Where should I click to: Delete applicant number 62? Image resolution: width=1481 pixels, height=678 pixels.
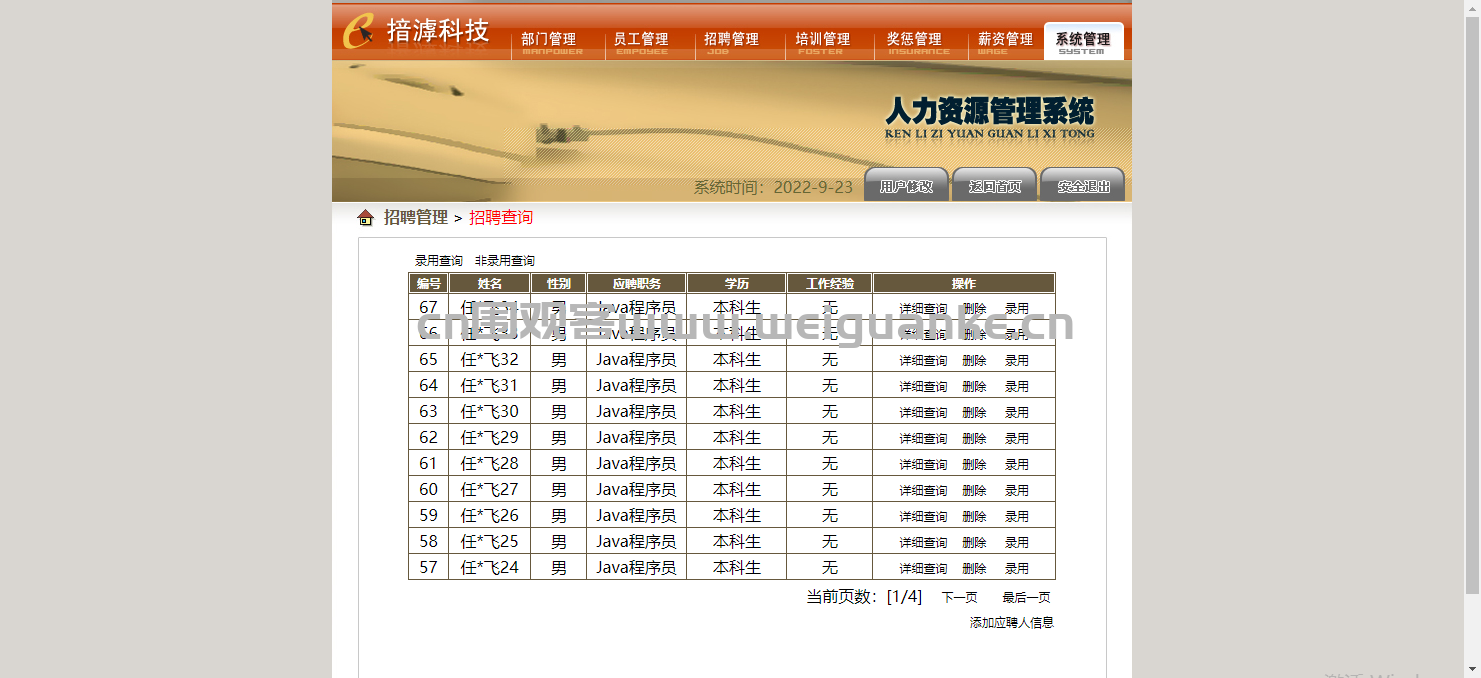975,439
